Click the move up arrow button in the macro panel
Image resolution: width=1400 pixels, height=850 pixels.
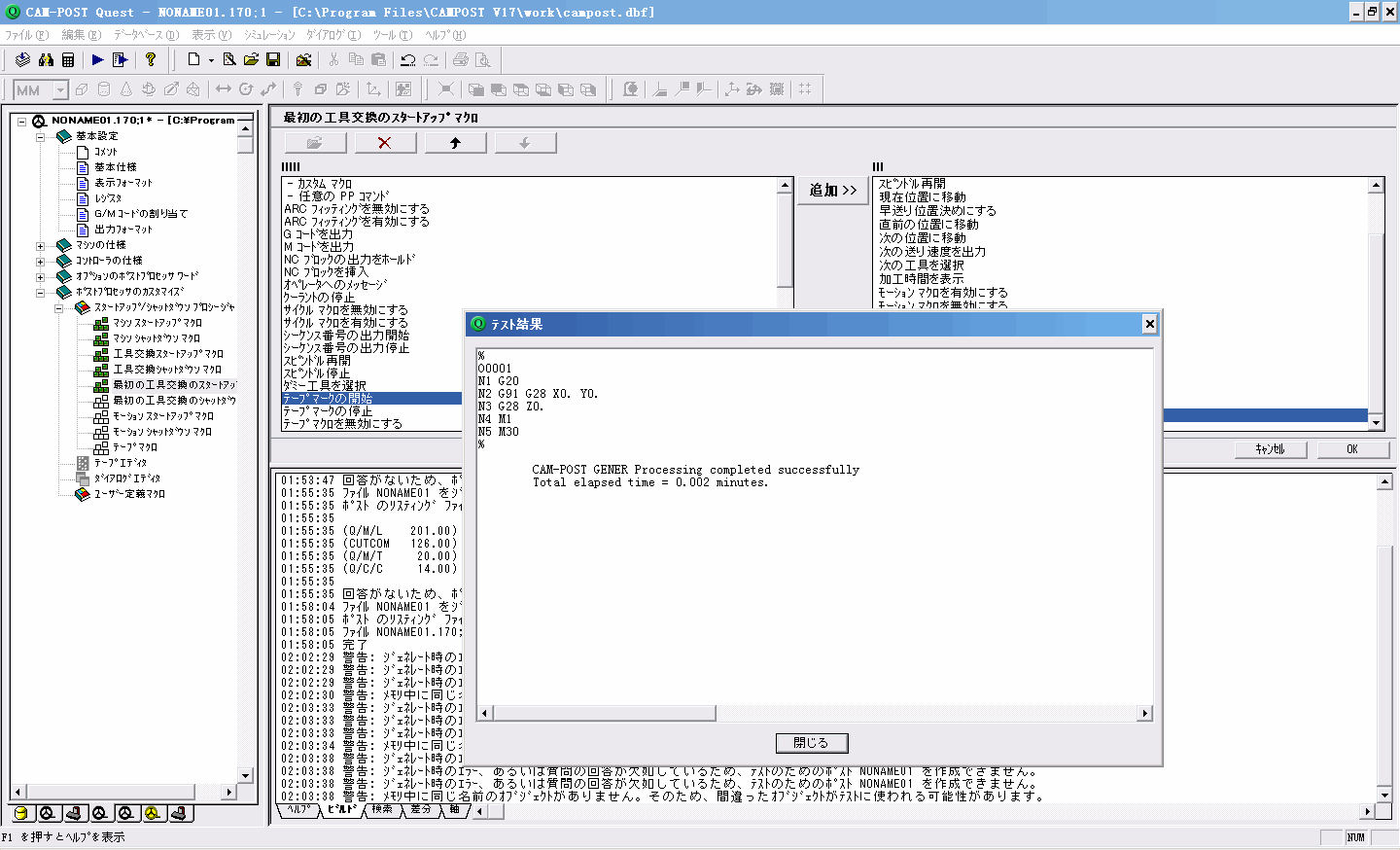(455, 143)
